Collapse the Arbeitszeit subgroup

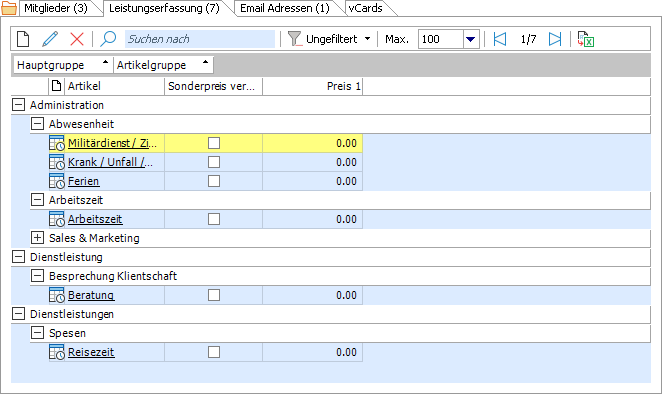click(x=38, y=200)
